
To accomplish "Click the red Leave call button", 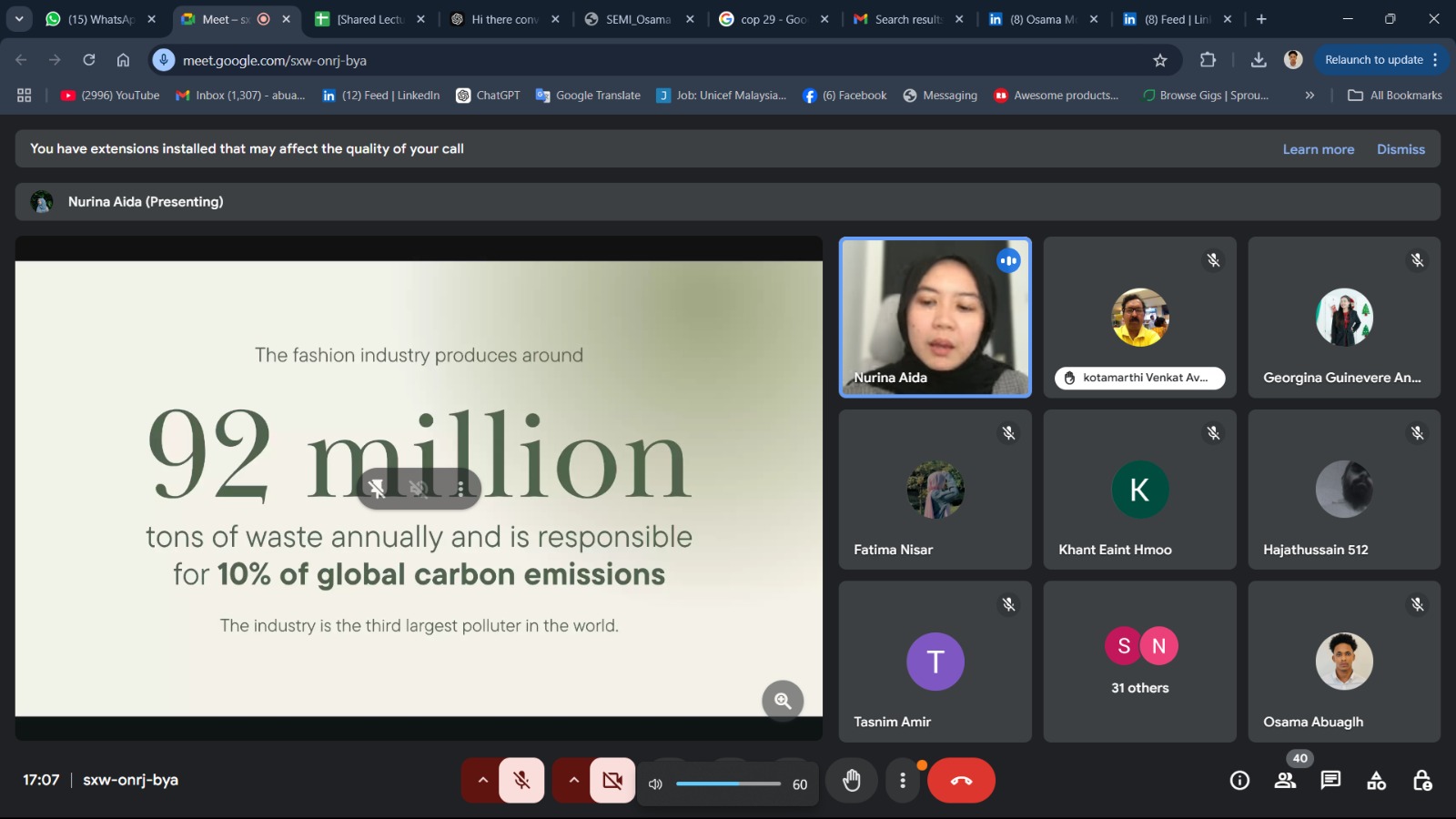I will (x=961, y=781).
